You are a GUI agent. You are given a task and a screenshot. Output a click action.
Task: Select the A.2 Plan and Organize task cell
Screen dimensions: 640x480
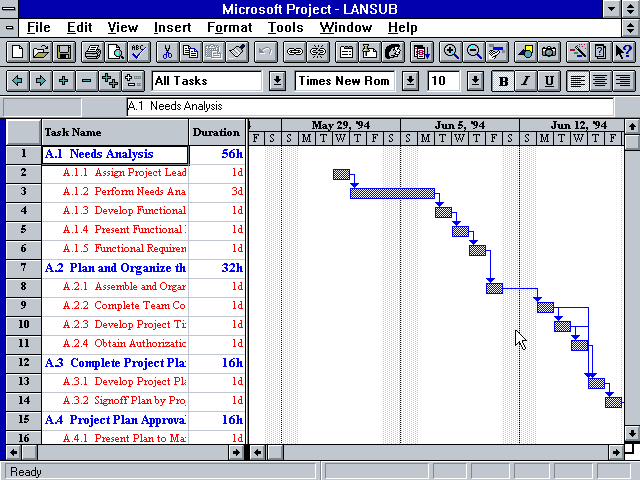(x=114, y=268)
